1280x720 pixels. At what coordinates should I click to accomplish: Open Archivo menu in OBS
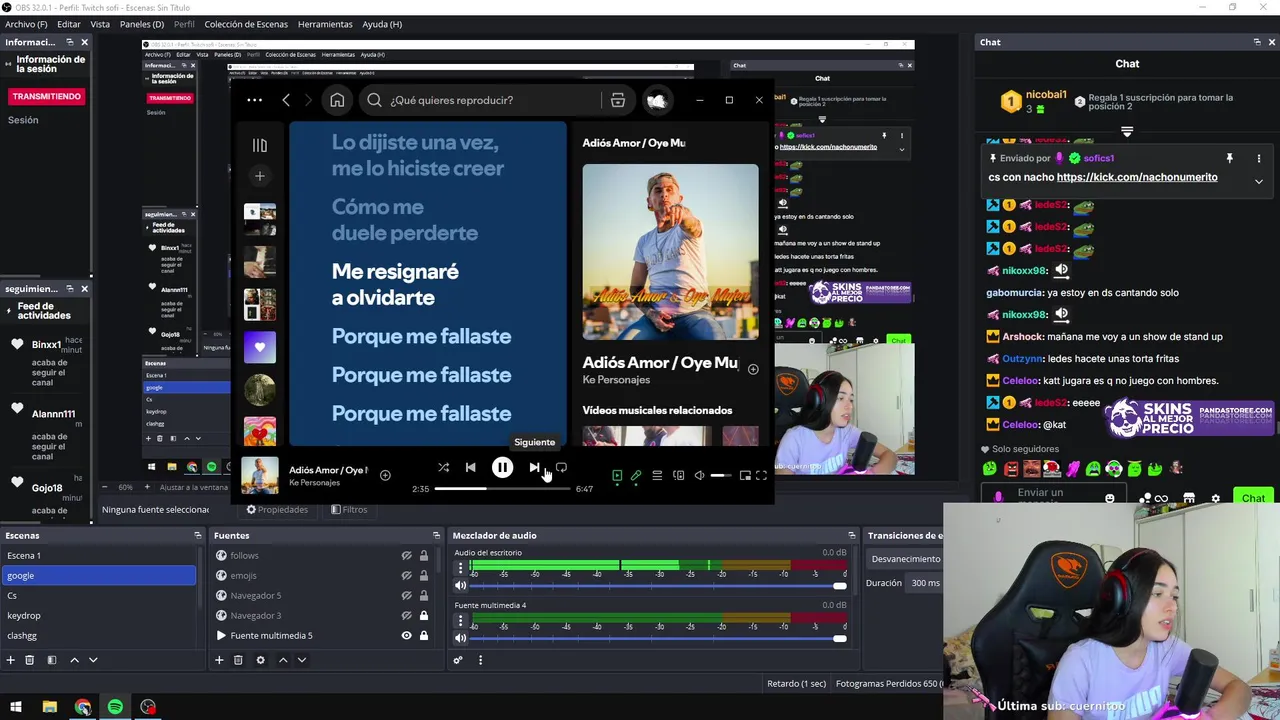tap(26, 24)
